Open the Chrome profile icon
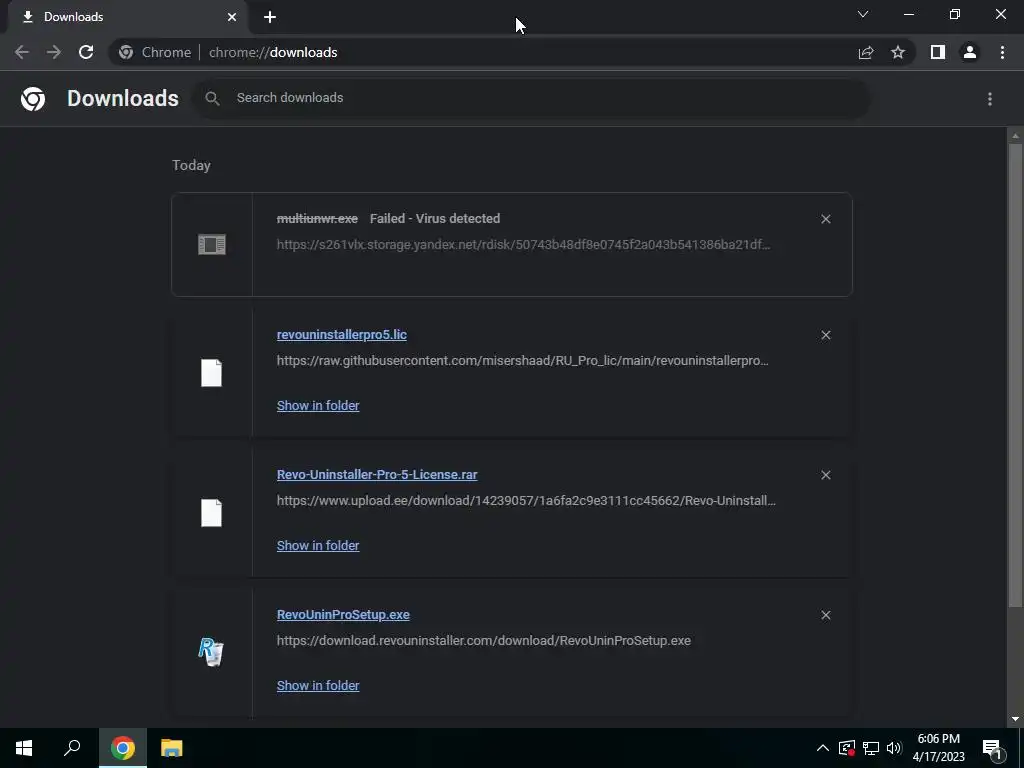The image size is (1024, 768). [x=970, y=52]
